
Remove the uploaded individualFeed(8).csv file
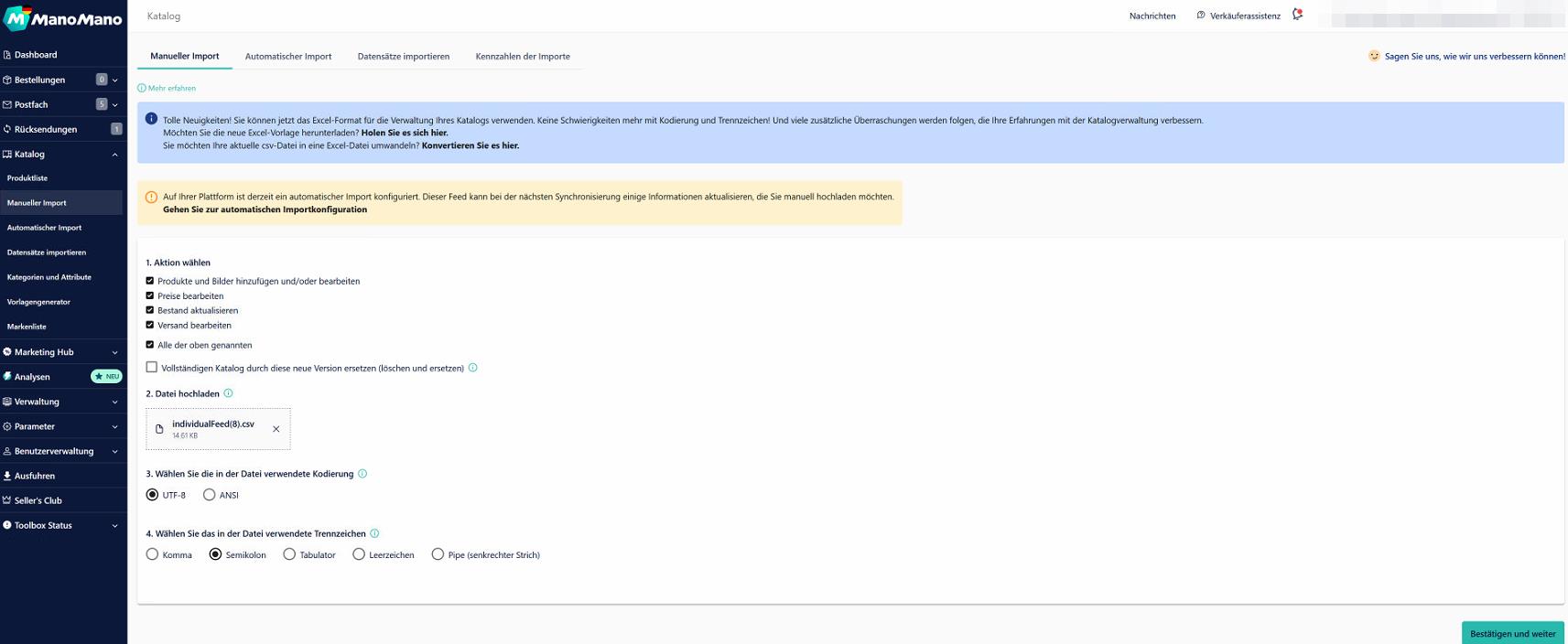tap(276, 429)
